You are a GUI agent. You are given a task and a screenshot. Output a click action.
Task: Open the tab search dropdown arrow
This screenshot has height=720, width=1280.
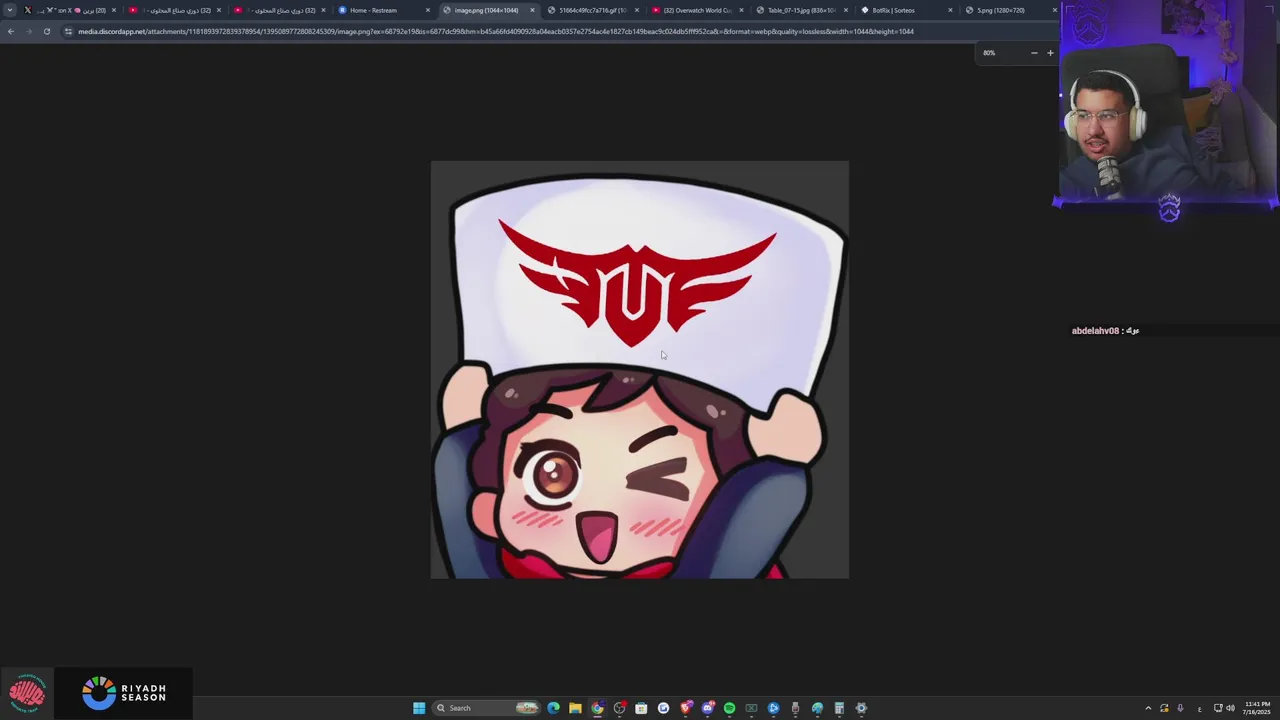pyautogui.click(x=10, y=10)
